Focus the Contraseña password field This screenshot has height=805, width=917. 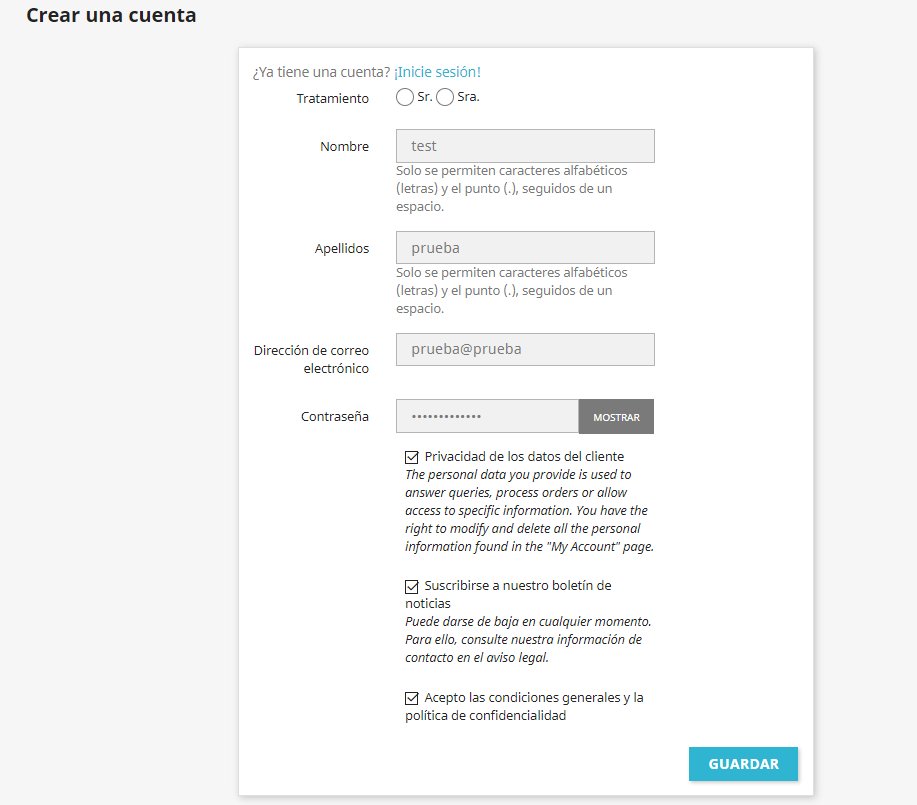(487, 417)
